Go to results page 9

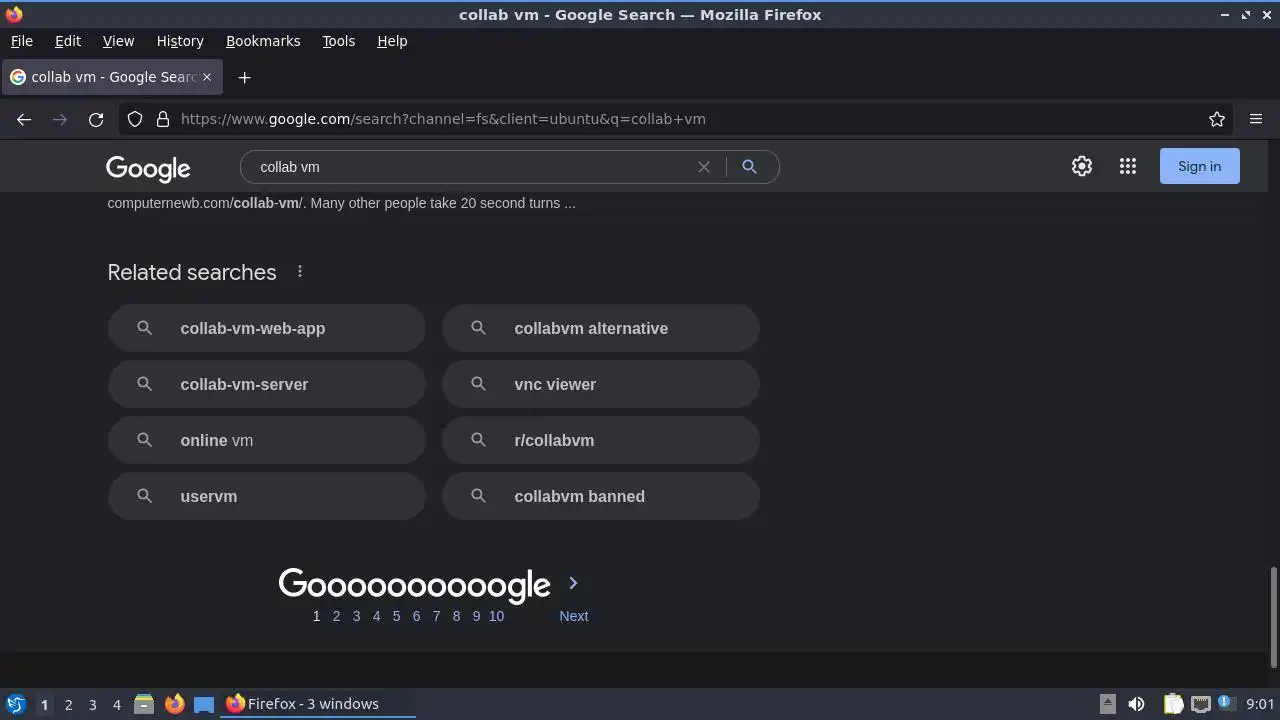click(476, 616)
